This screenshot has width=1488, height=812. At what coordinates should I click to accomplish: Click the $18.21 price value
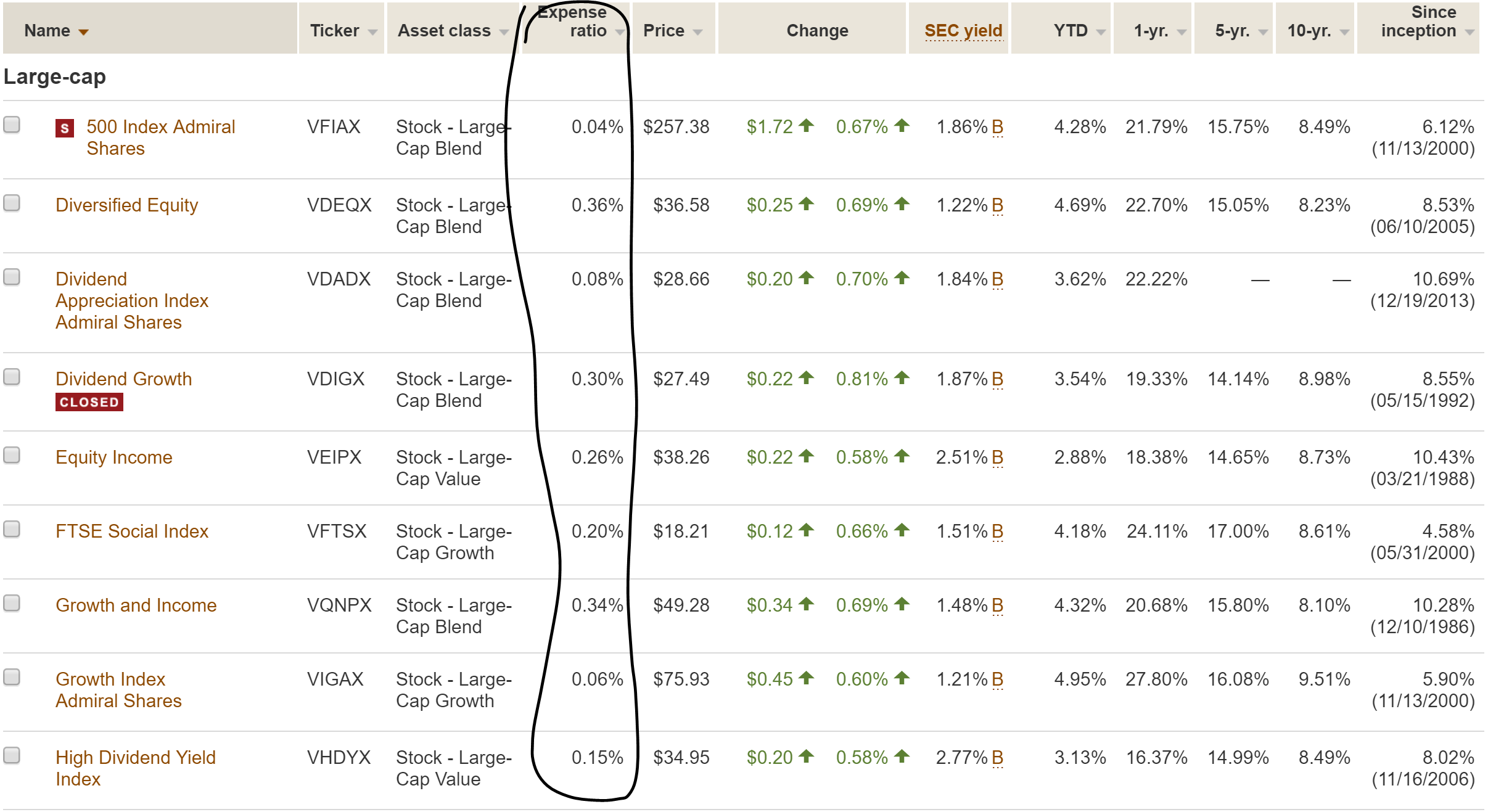tap(681, 531)
